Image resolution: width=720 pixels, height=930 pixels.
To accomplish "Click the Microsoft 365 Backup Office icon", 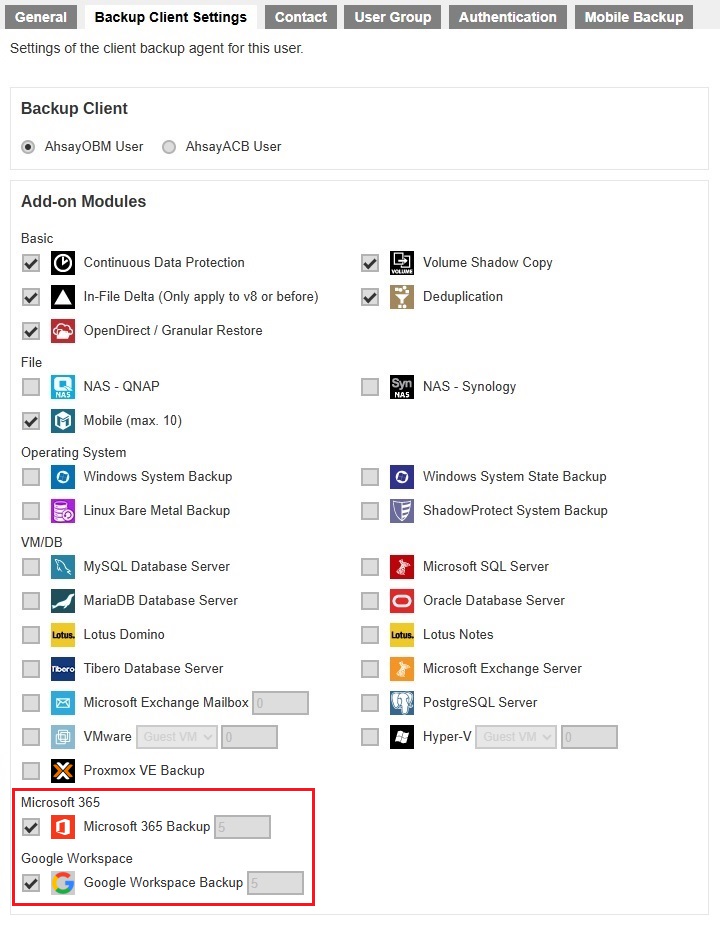I will [63, 827].
